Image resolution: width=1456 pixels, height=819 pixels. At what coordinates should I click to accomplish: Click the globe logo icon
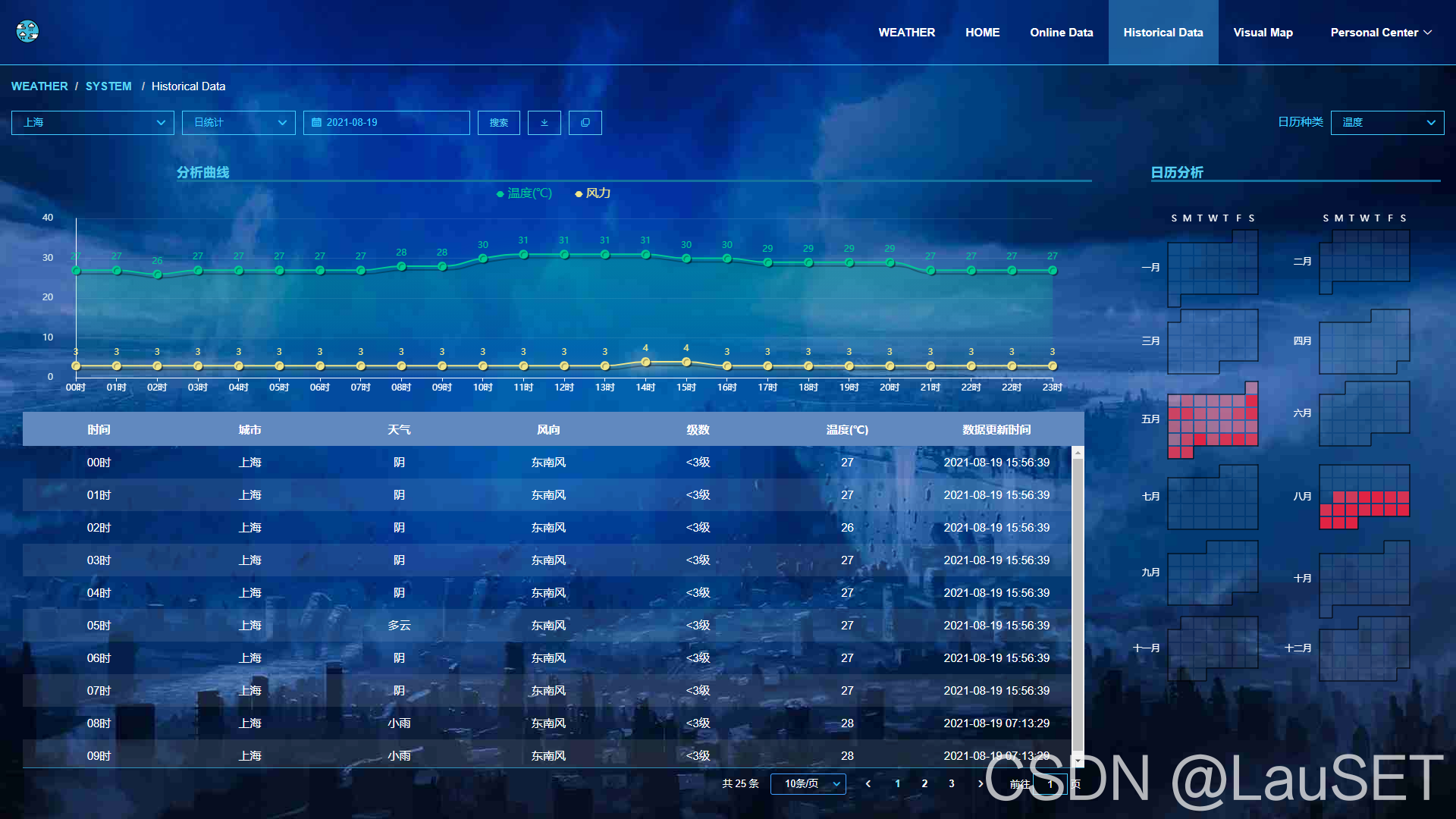coord(27,31)
